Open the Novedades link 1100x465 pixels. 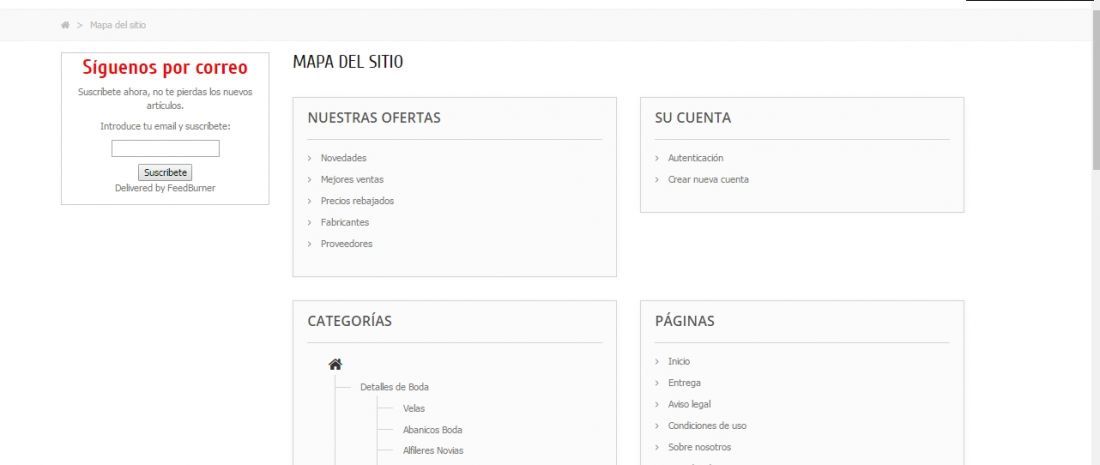point(343,158)
